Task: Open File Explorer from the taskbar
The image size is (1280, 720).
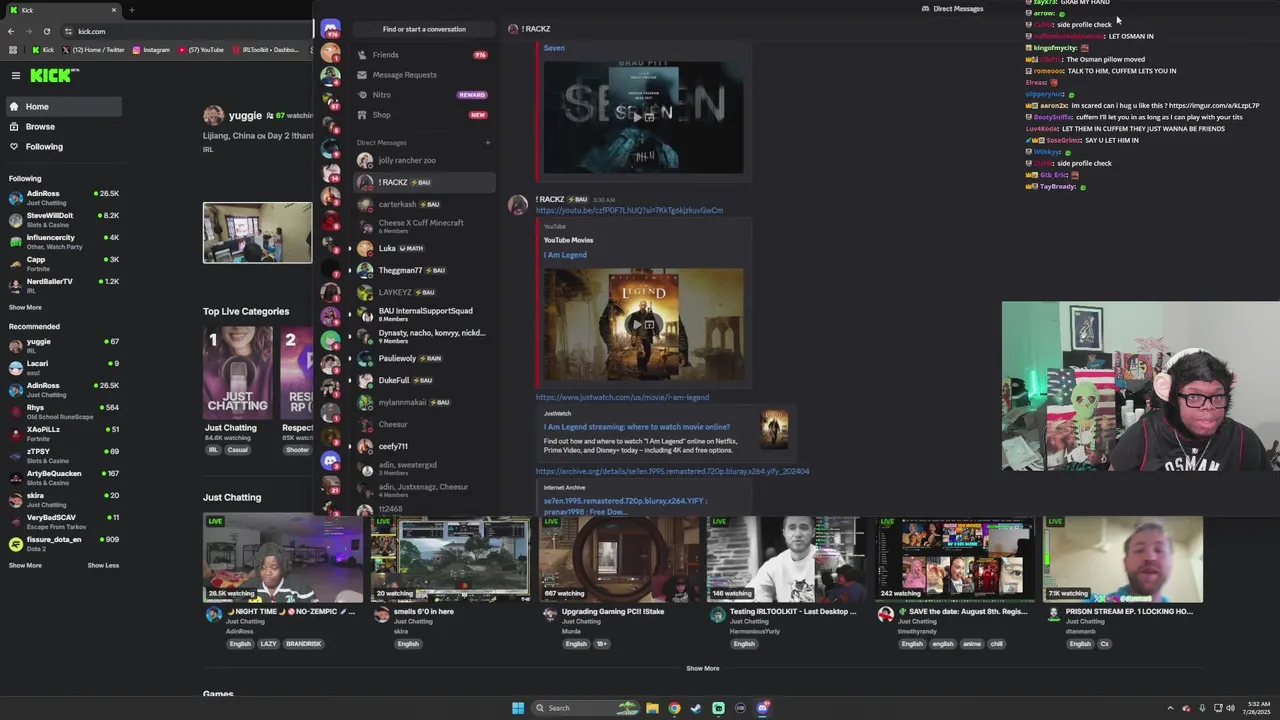Action: click(652, 708)
